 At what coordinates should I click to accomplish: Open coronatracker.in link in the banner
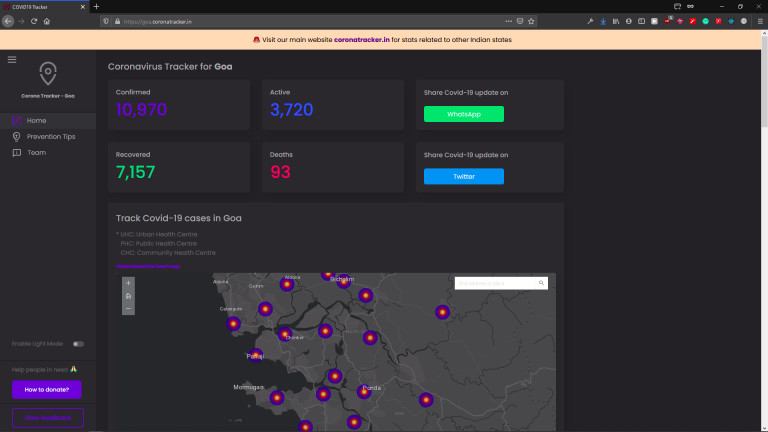[362, 40]
